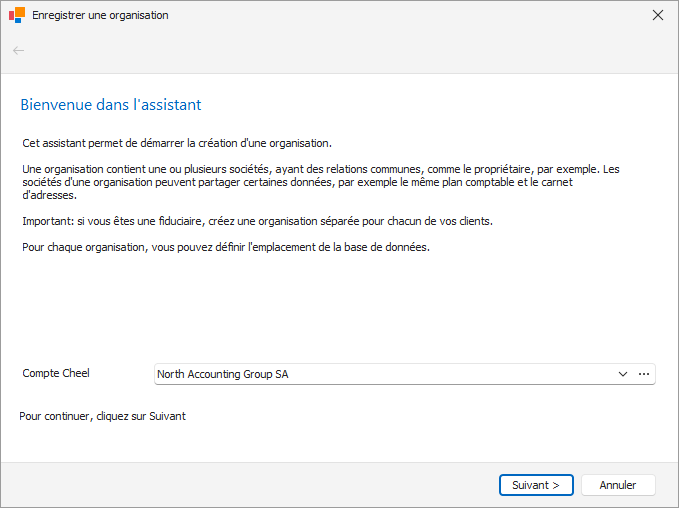The image size is (679, 508).
Task: Click the paragraph starting 'Une organisation contient'
Action: click(x=321, y=182)
